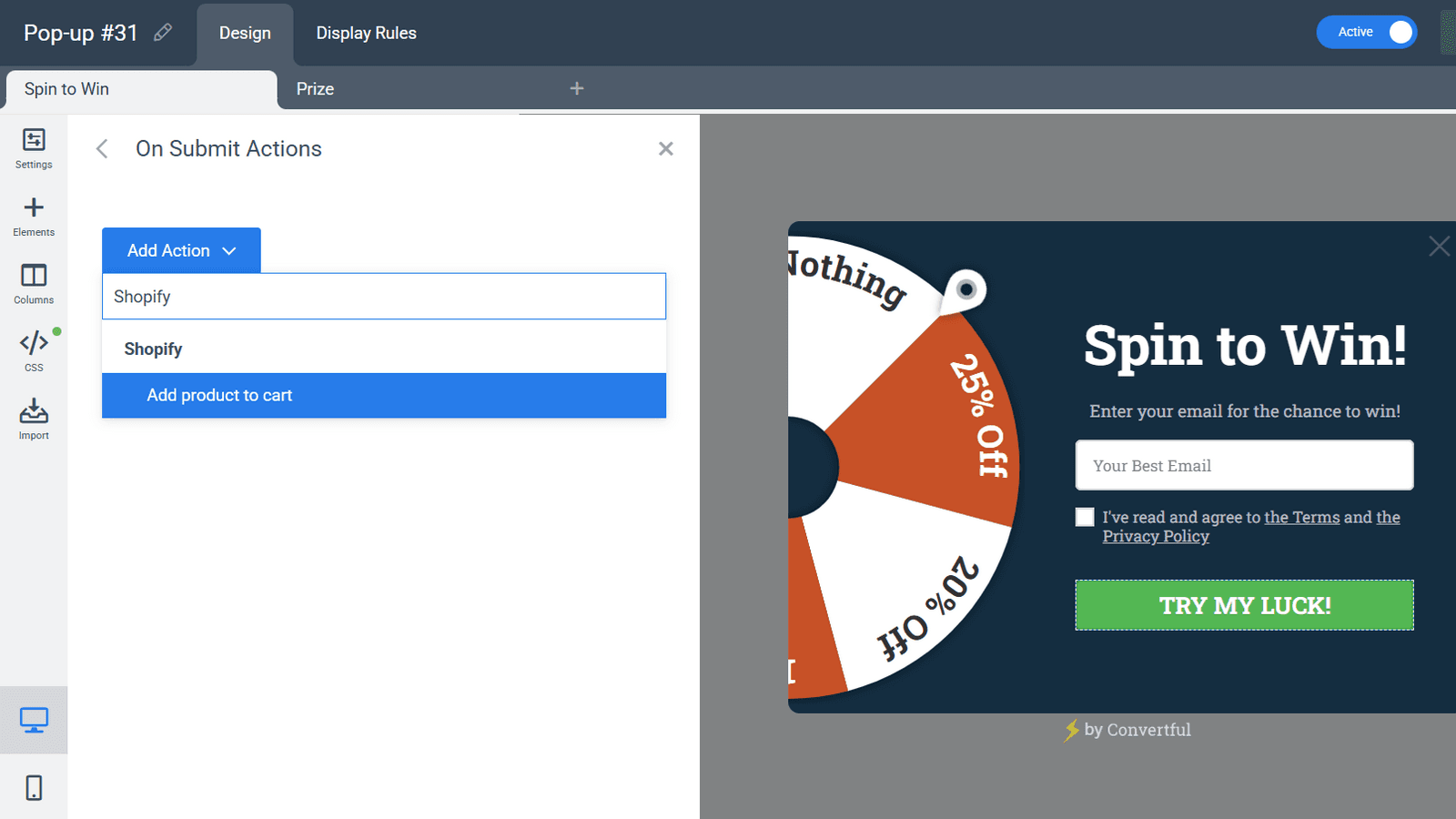The width and height of the screenshot is (1456, 819).
Task: Expand the Shopify actions group
Action: click(153, 349)
